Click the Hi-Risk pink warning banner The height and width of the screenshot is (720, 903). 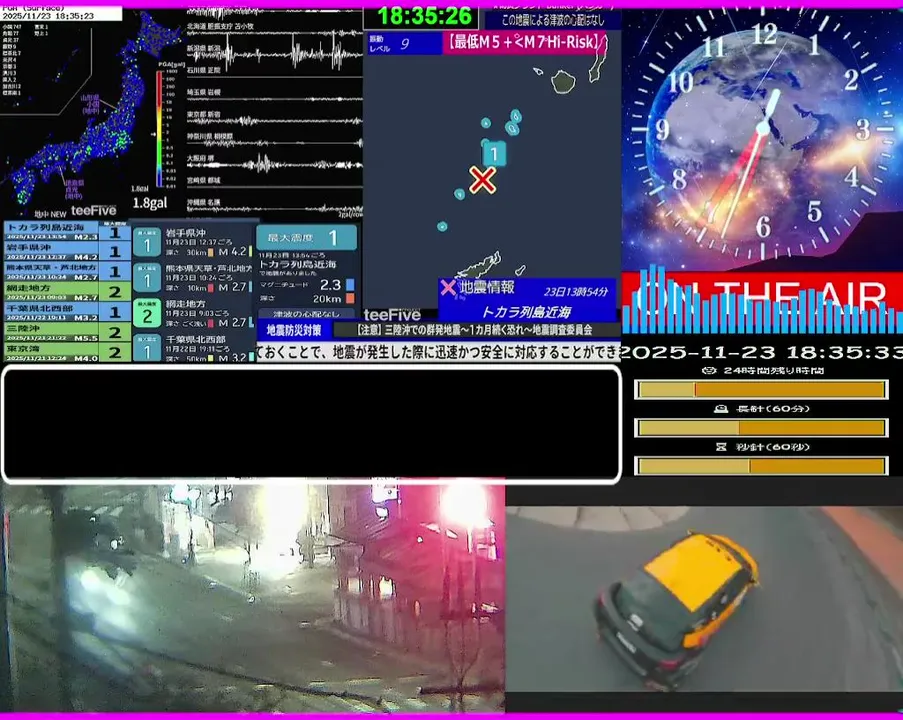(x=525, y=43)
